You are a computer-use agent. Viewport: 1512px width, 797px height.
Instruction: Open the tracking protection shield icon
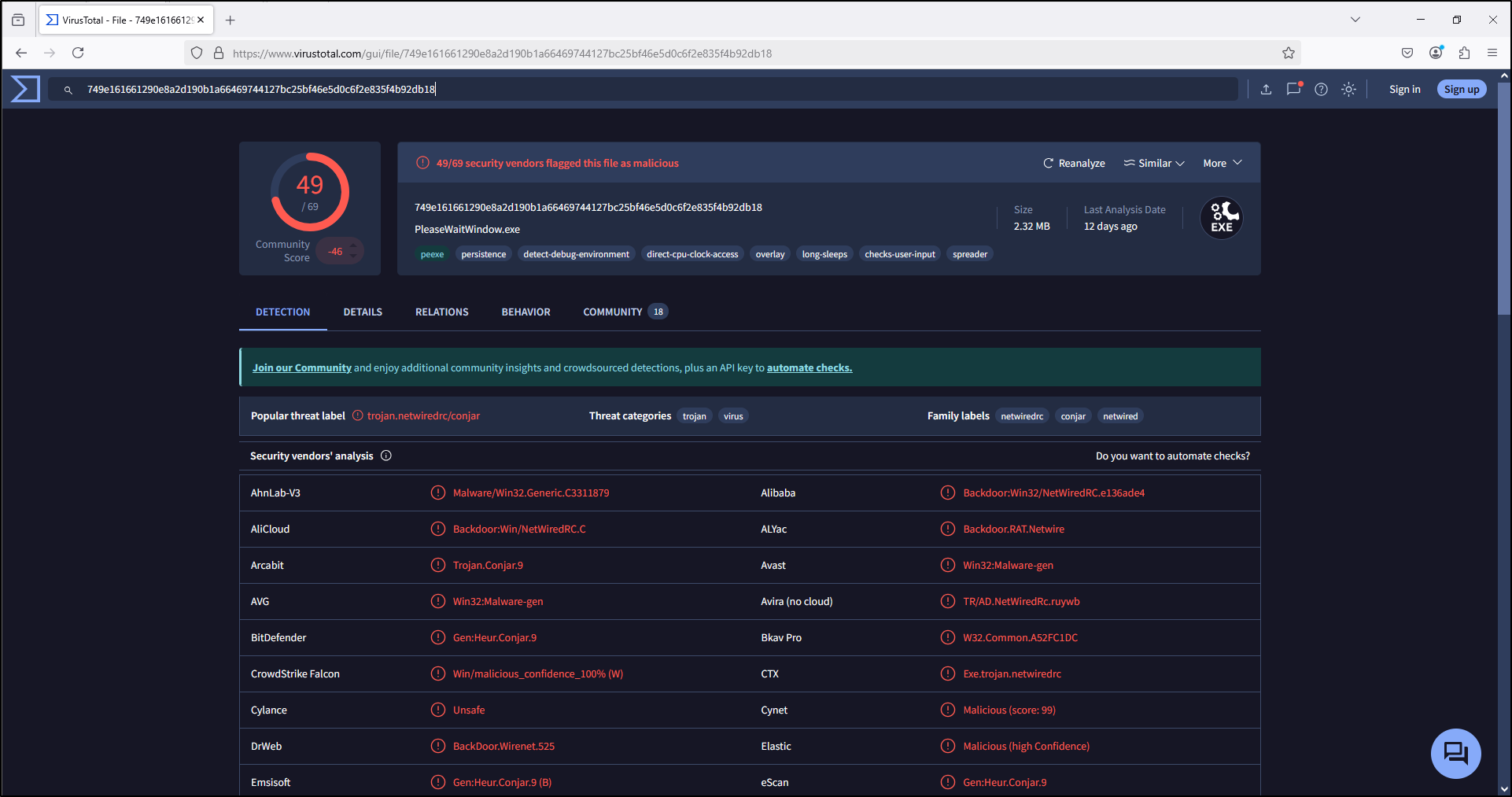[197, 53]
